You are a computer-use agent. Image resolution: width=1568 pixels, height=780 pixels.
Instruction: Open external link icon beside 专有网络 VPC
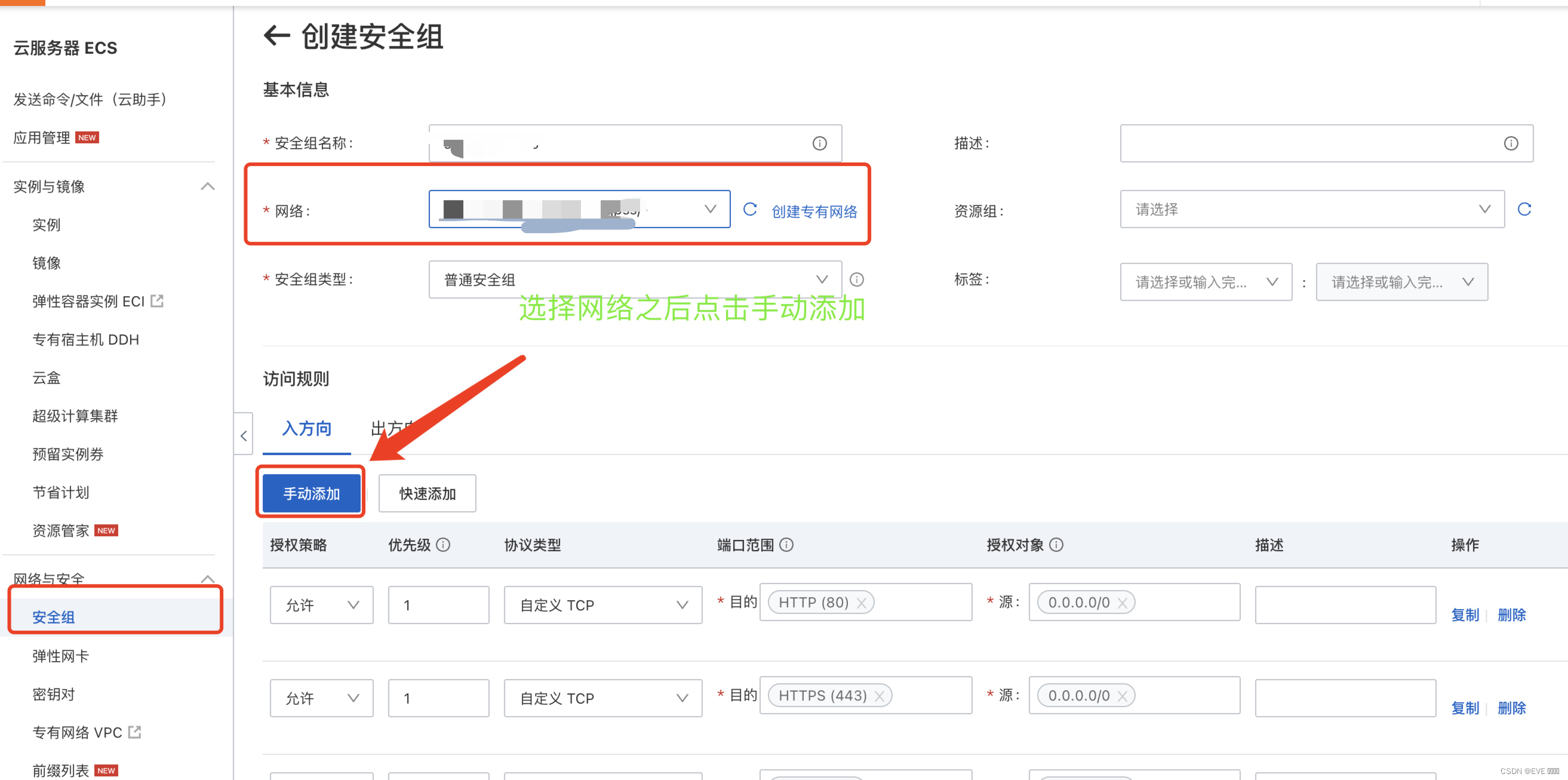pyautogui.click(x=134, y=732)
